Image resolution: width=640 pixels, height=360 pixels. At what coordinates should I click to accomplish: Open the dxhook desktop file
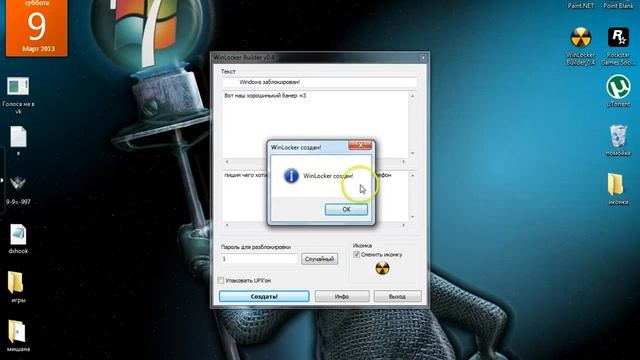point(18,239)
